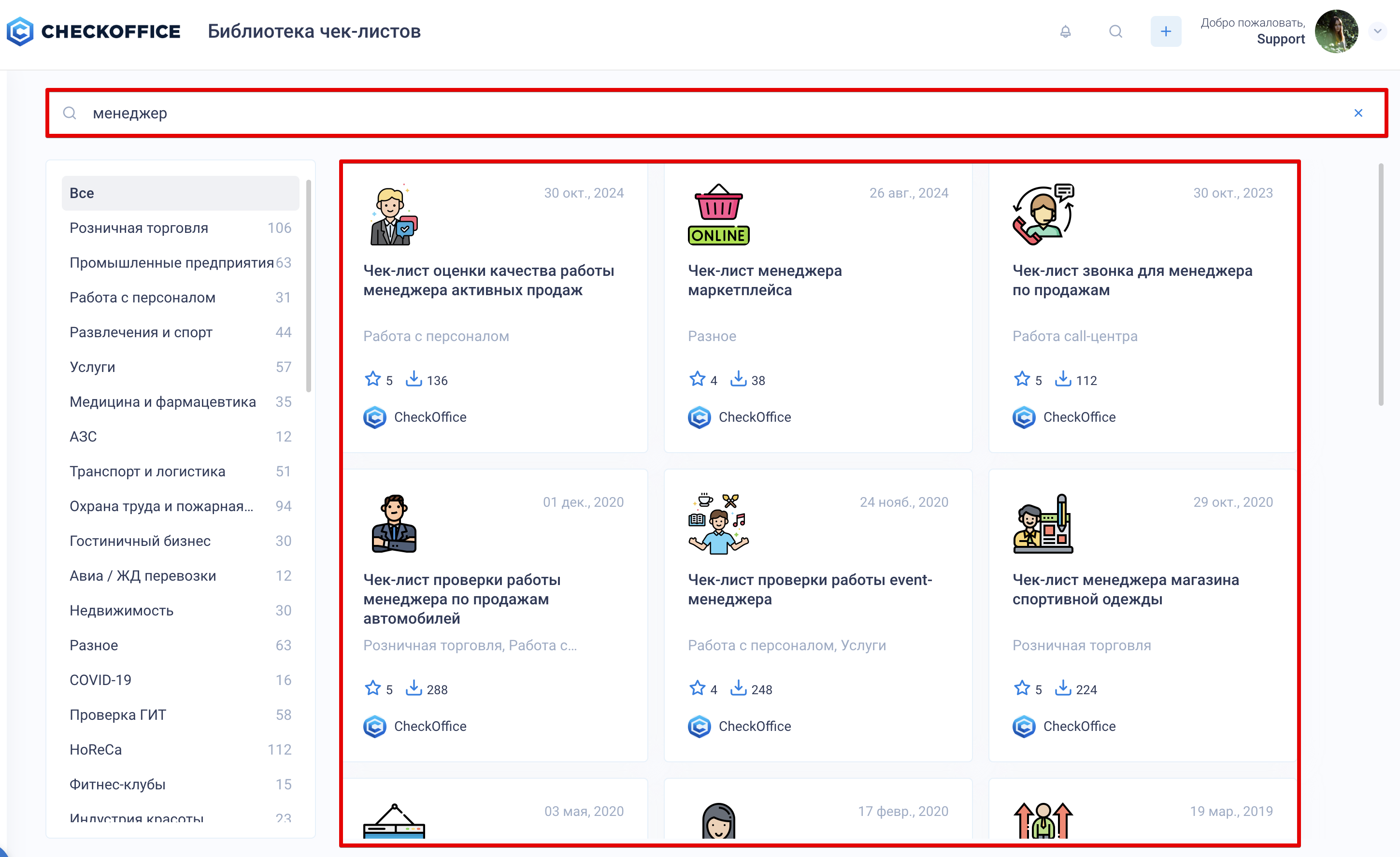Viewport: 1400px width, 857px height.
Task: Expand the user profile dropdown chevron
Action: click(x=1377, y=31)
